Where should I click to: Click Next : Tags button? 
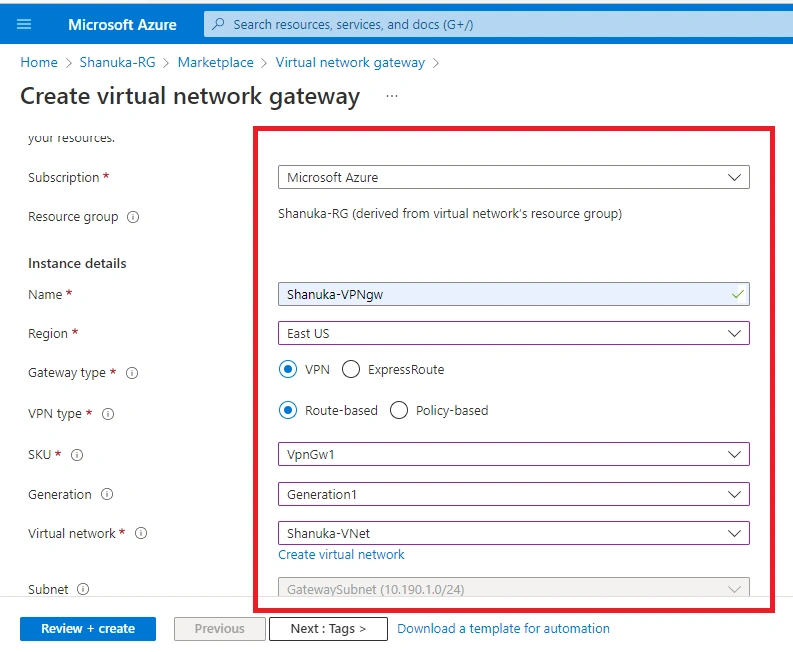click(x=328, y=629)
